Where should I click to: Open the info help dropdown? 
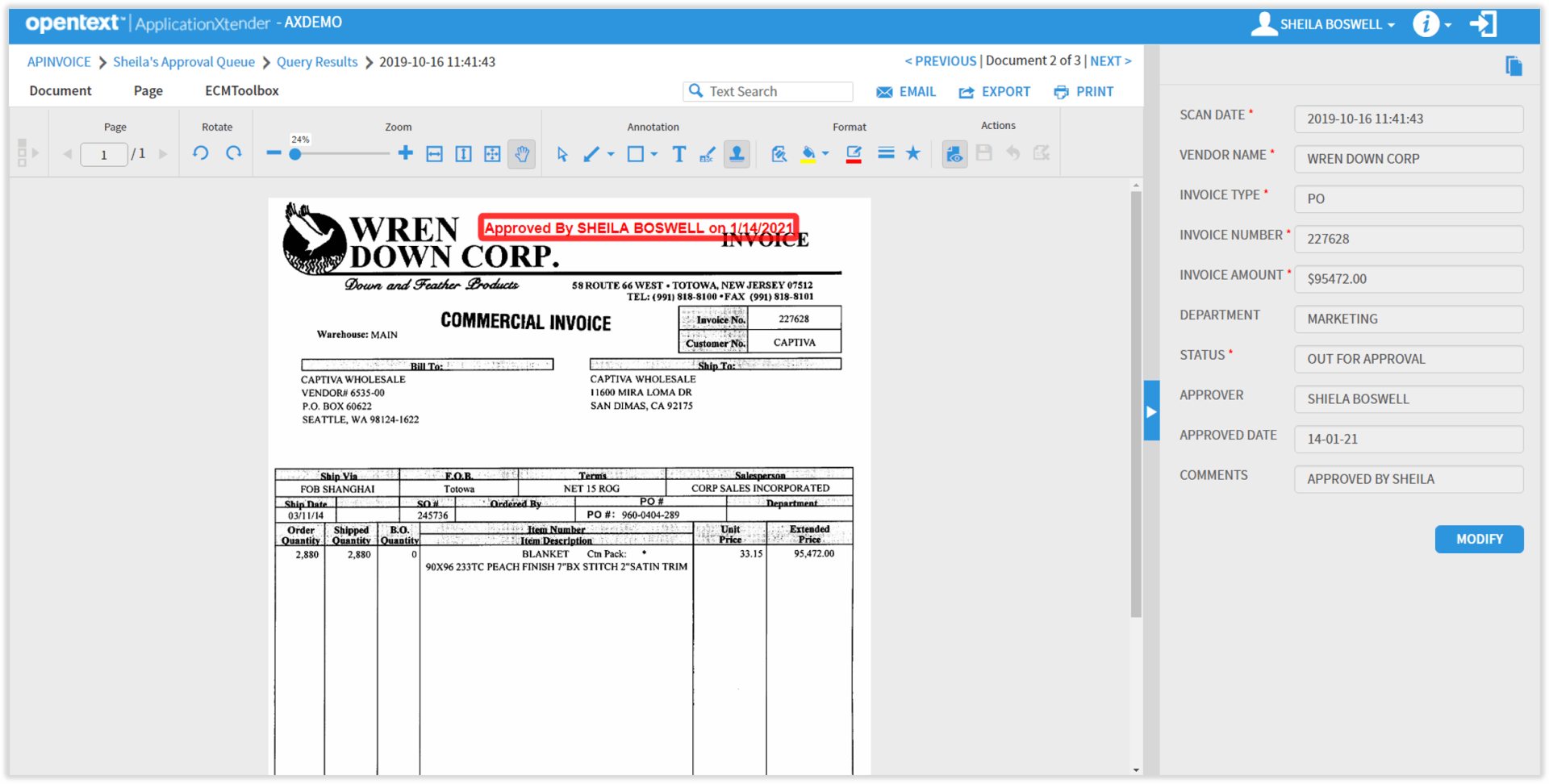click(1433, 24)
